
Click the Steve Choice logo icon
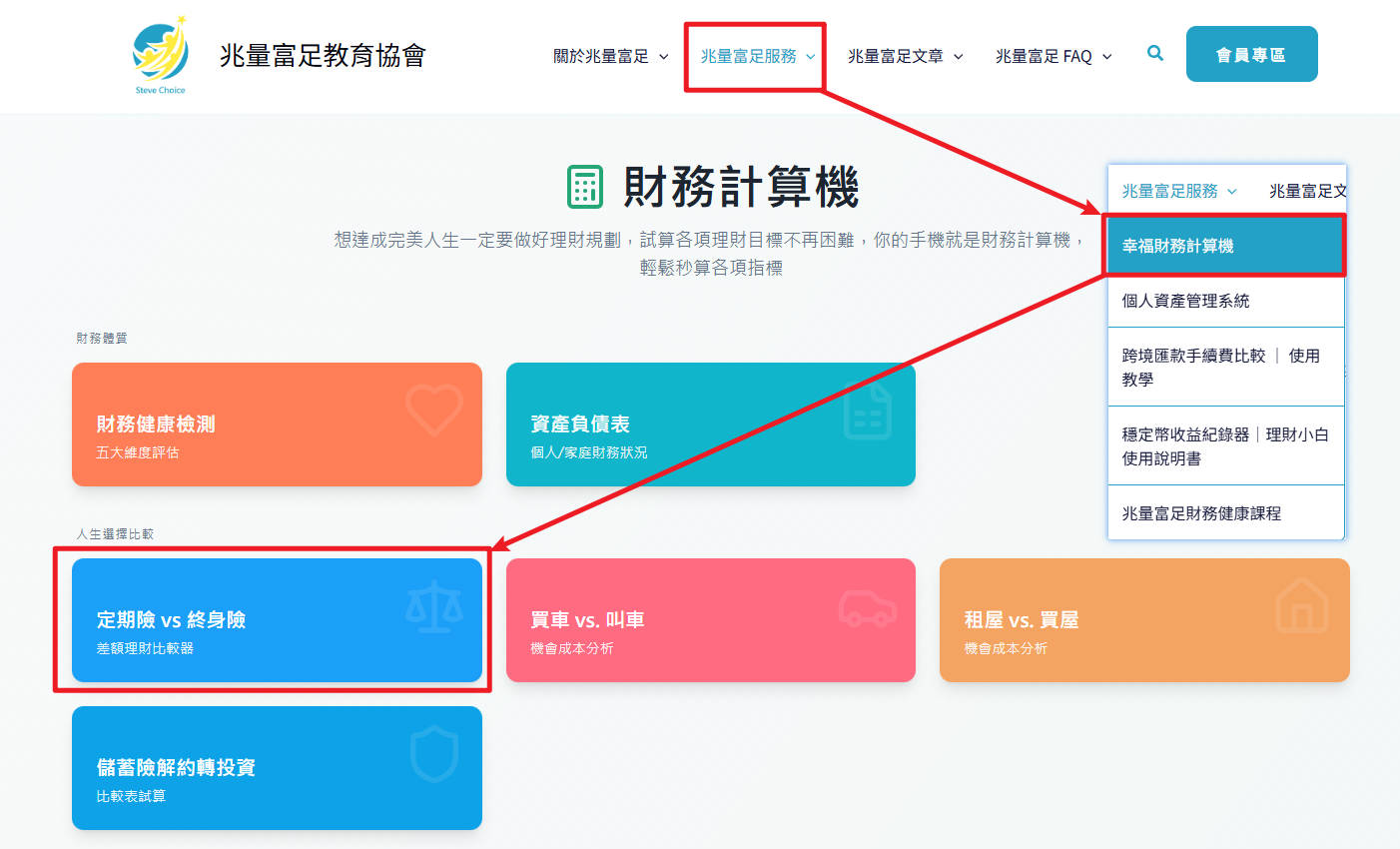pyautogui.click(x=161, y=55)
